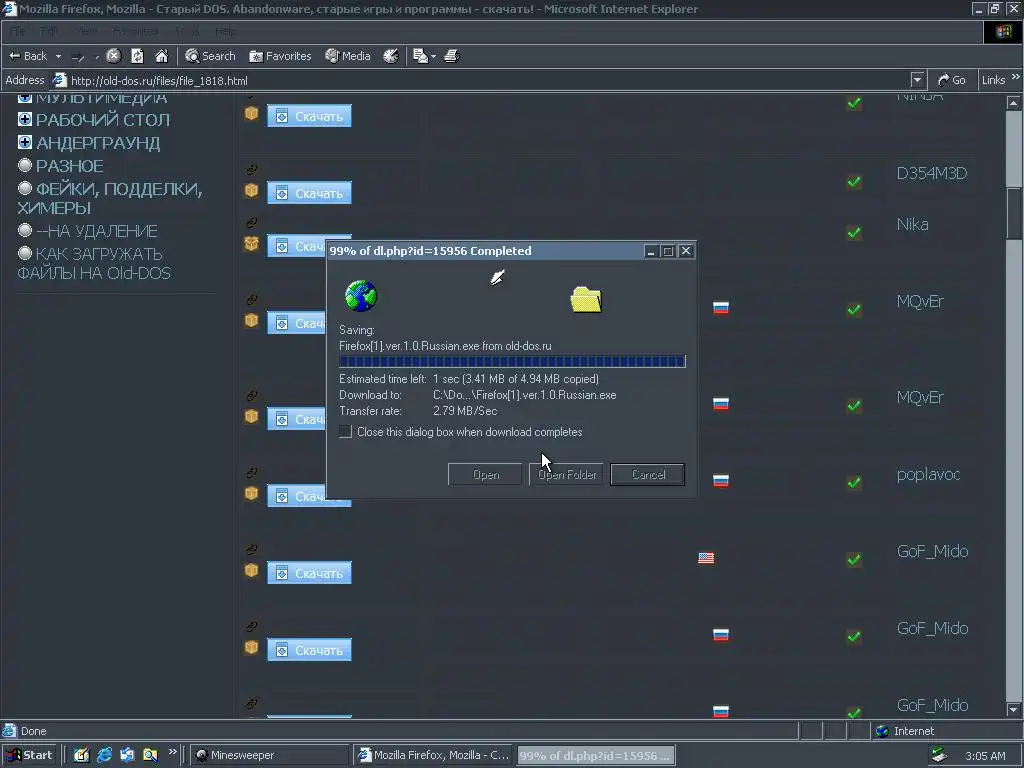Click the Outlook Express quick launch icon
This screenshot has height=768, width=1024.
coord(127,755)
